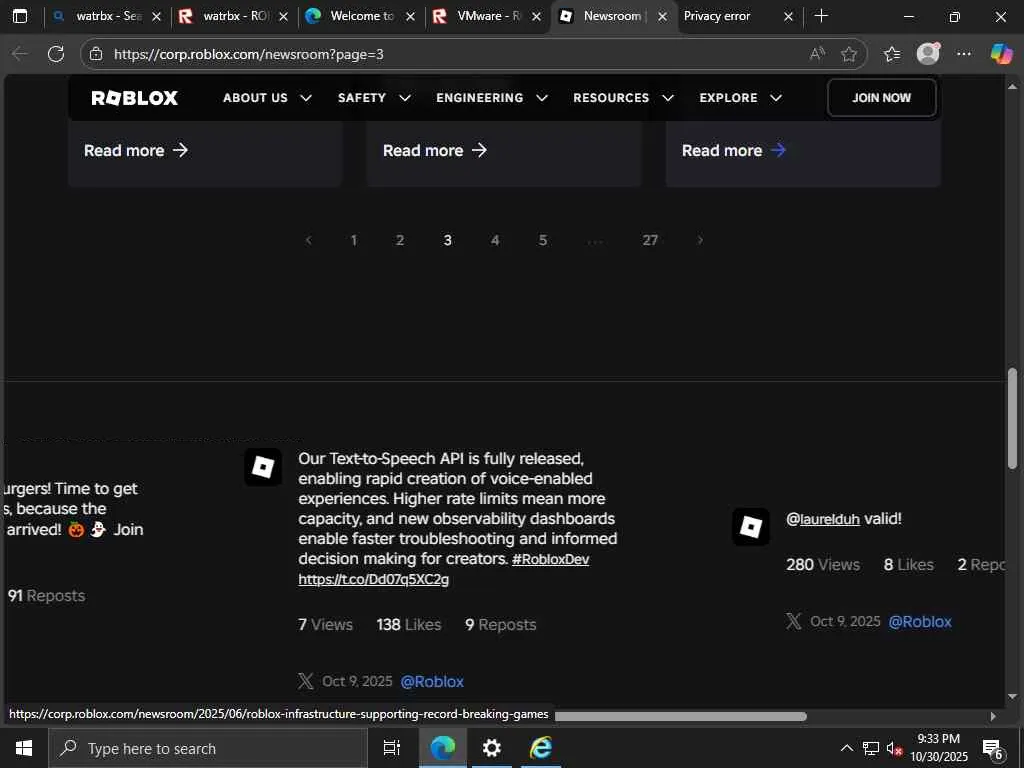Open the browser profile avatar
The image size is (1024, 768).
[928, 54]
